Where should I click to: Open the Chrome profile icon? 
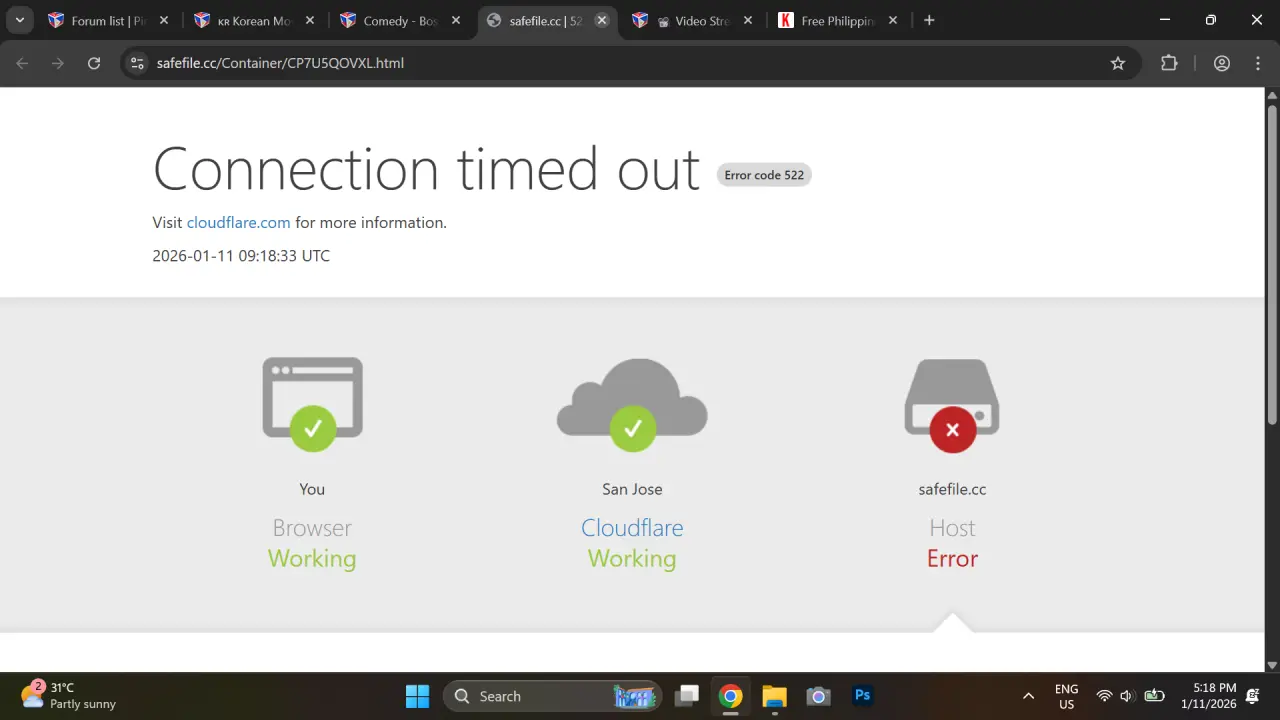[1222, 63]
